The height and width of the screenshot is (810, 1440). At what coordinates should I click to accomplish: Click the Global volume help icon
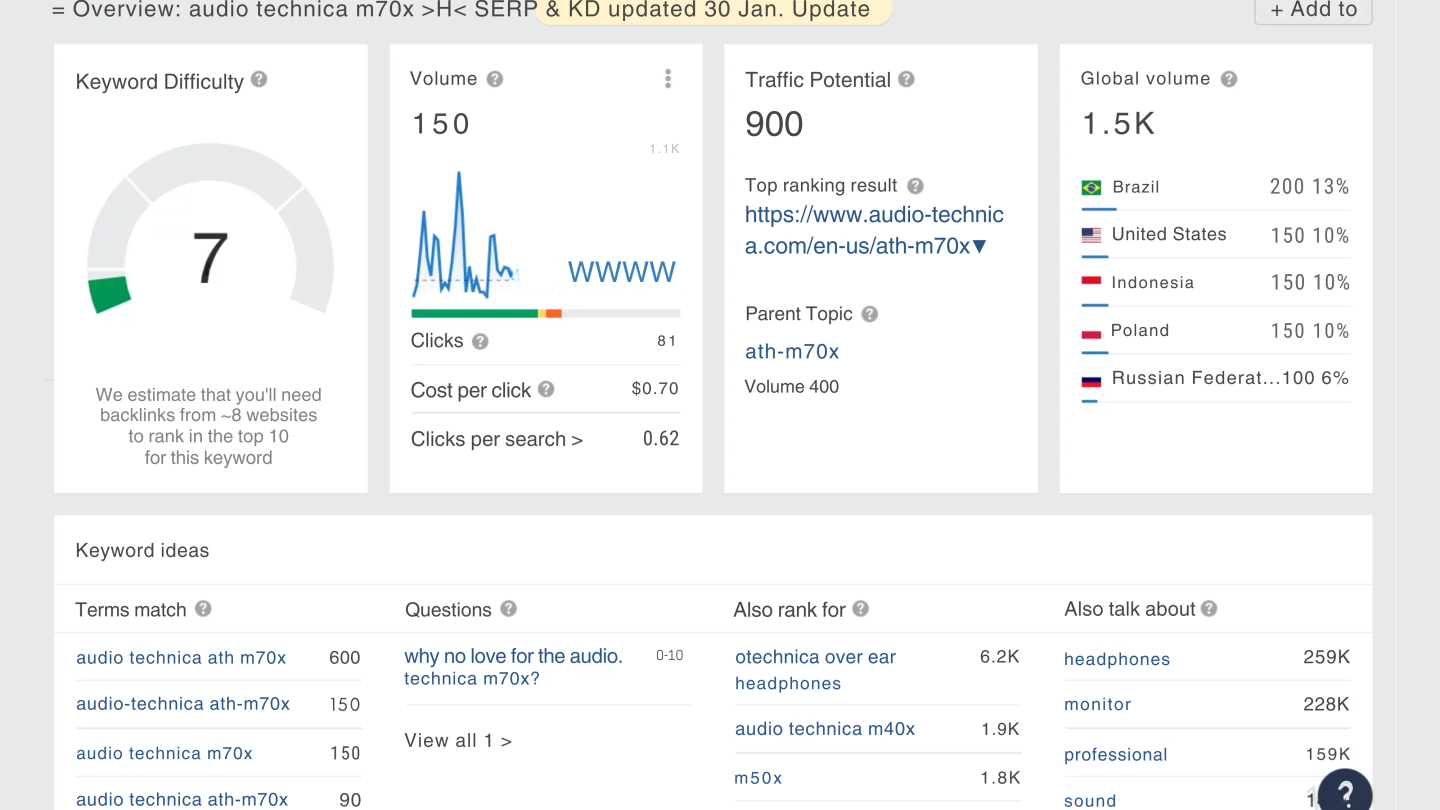coord(1229,79)
